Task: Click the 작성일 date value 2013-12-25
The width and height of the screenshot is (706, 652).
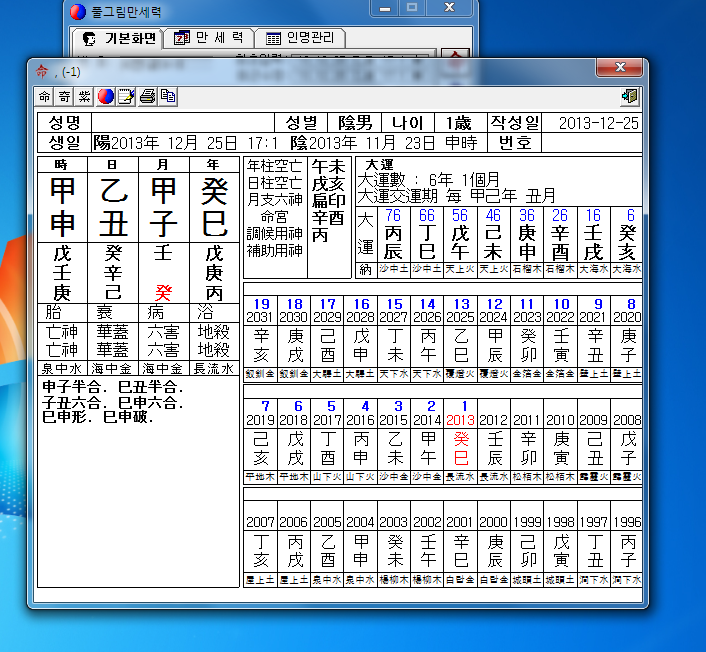Action: click(598, 123)
